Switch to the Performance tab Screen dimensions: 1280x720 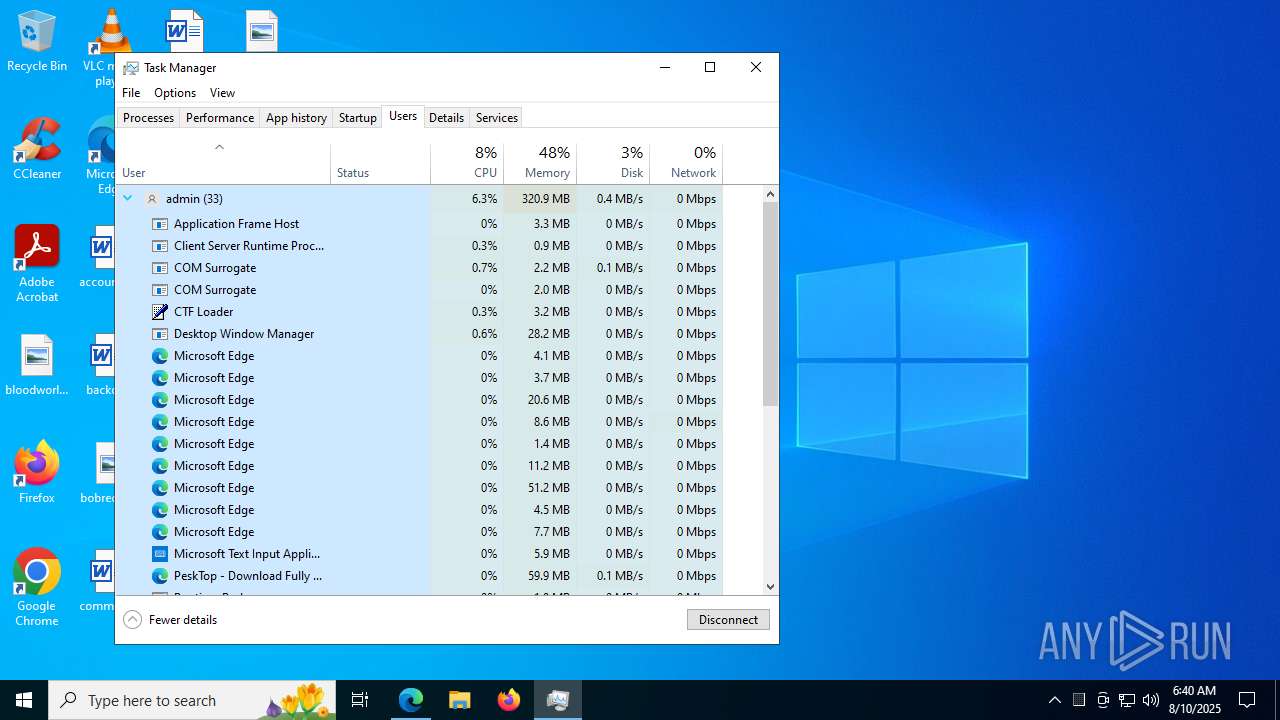point(220,118)
